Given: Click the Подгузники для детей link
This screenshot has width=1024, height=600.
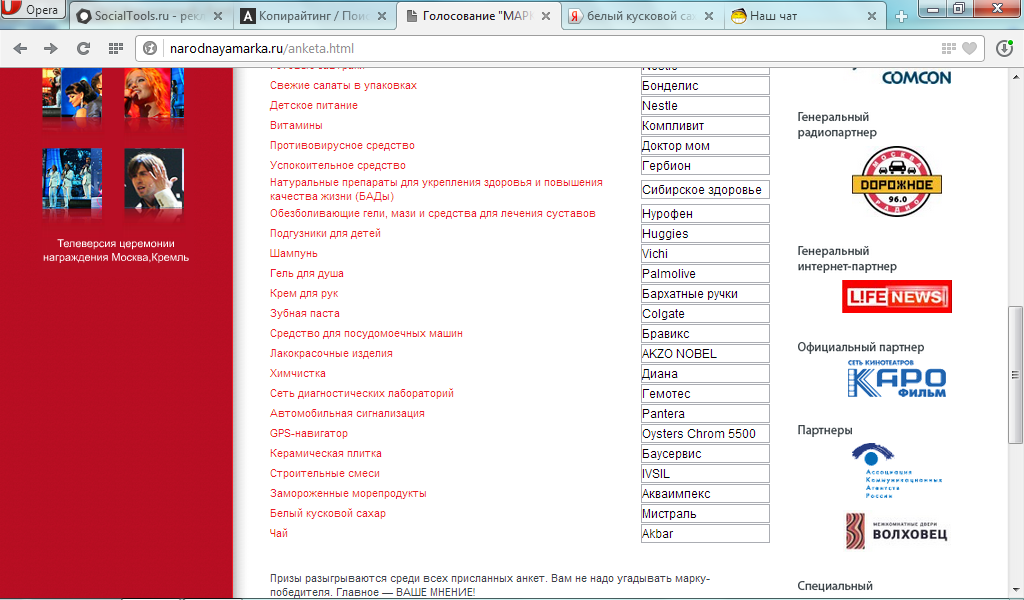Looking at the screenshot, I should 325,234.
